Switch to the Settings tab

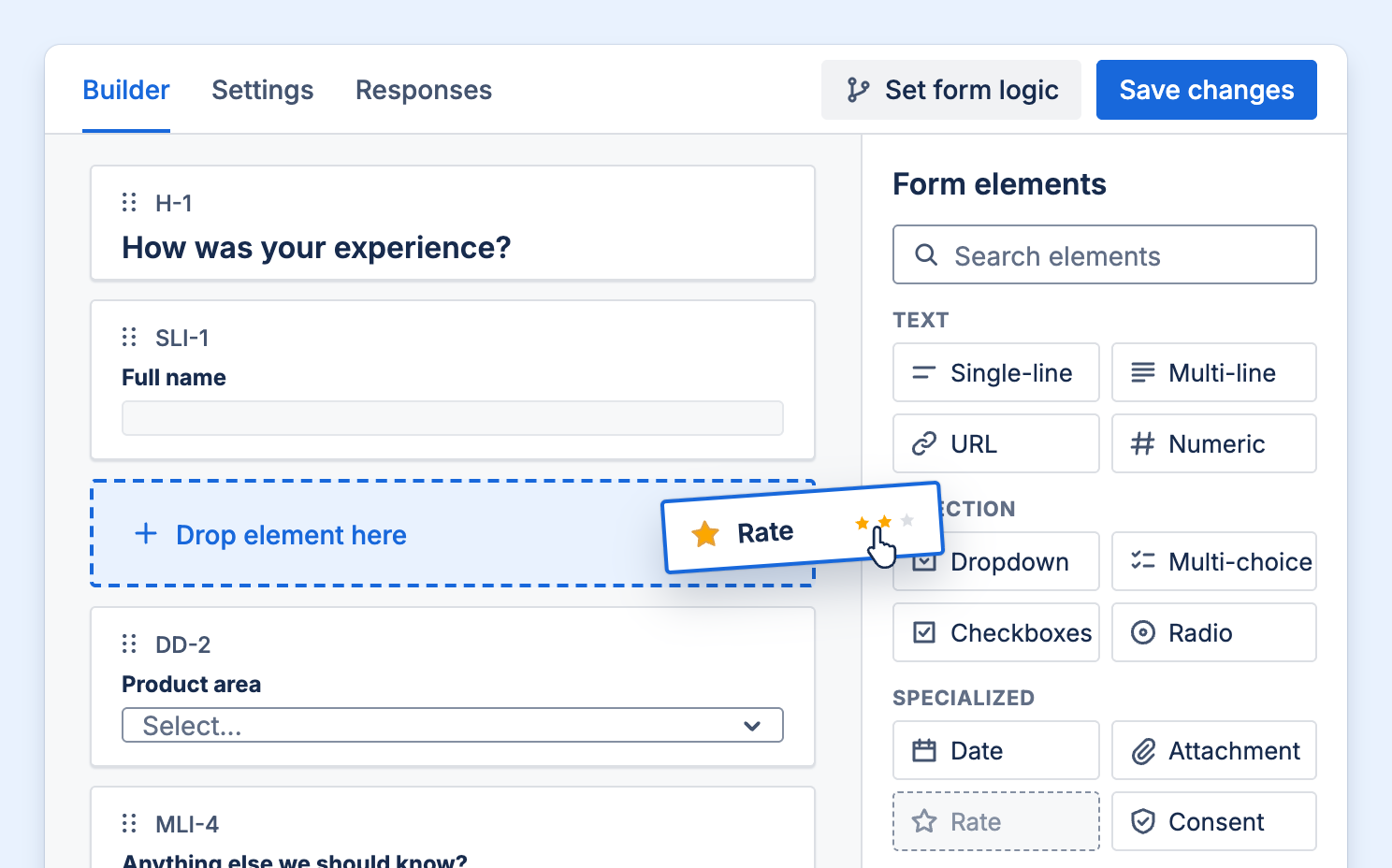[263, 90]
